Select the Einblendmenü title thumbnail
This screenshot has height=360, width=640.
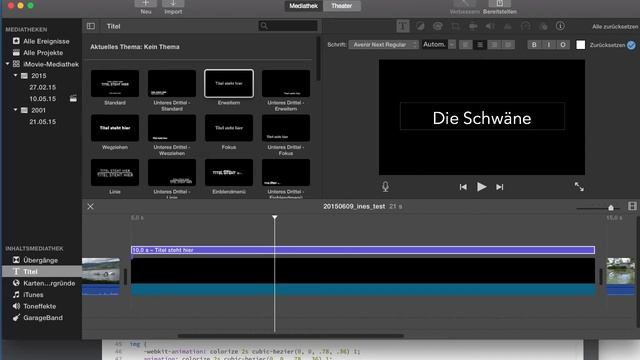[x=229, y=173]
